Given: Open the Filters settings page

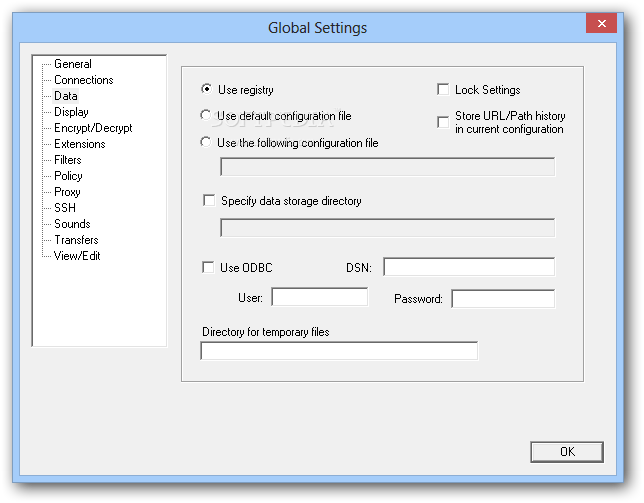Looking at the screenshot, I should click(x=68, y=160).
